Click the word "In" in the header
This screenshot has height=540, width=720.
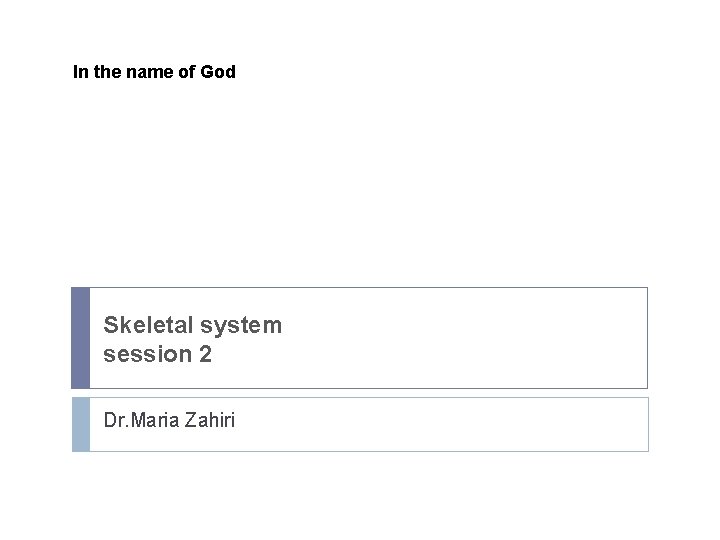tap(80, 72)
